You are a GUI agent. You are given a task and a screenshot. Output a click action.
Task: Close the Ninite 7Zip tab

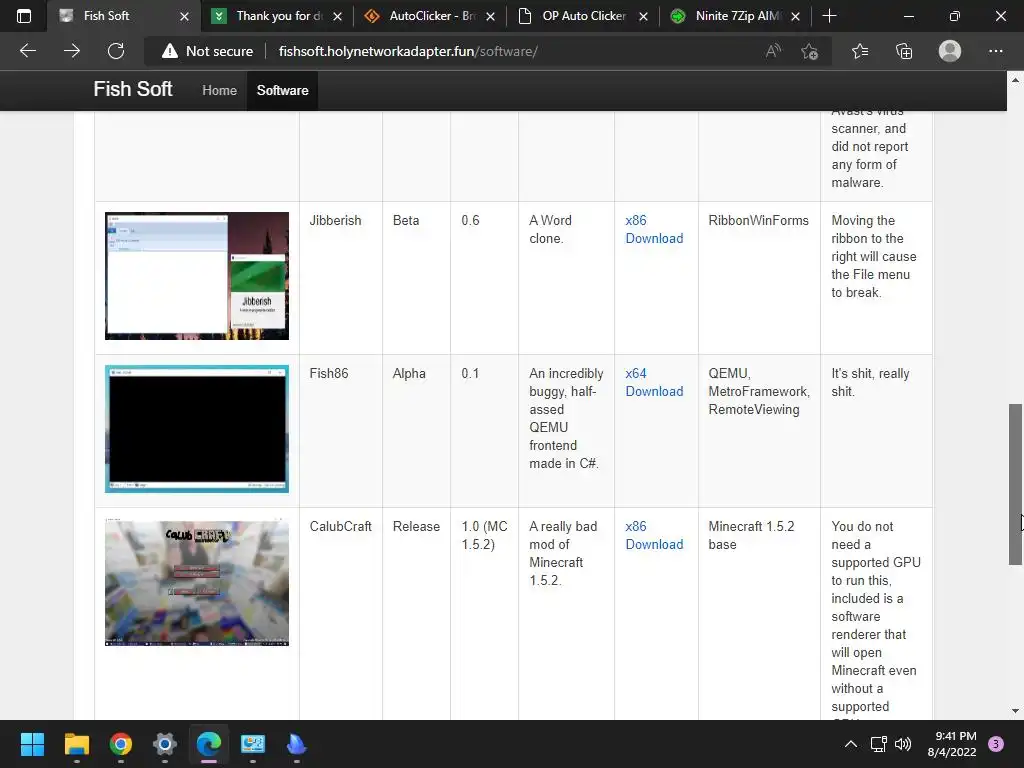point(795,16)
